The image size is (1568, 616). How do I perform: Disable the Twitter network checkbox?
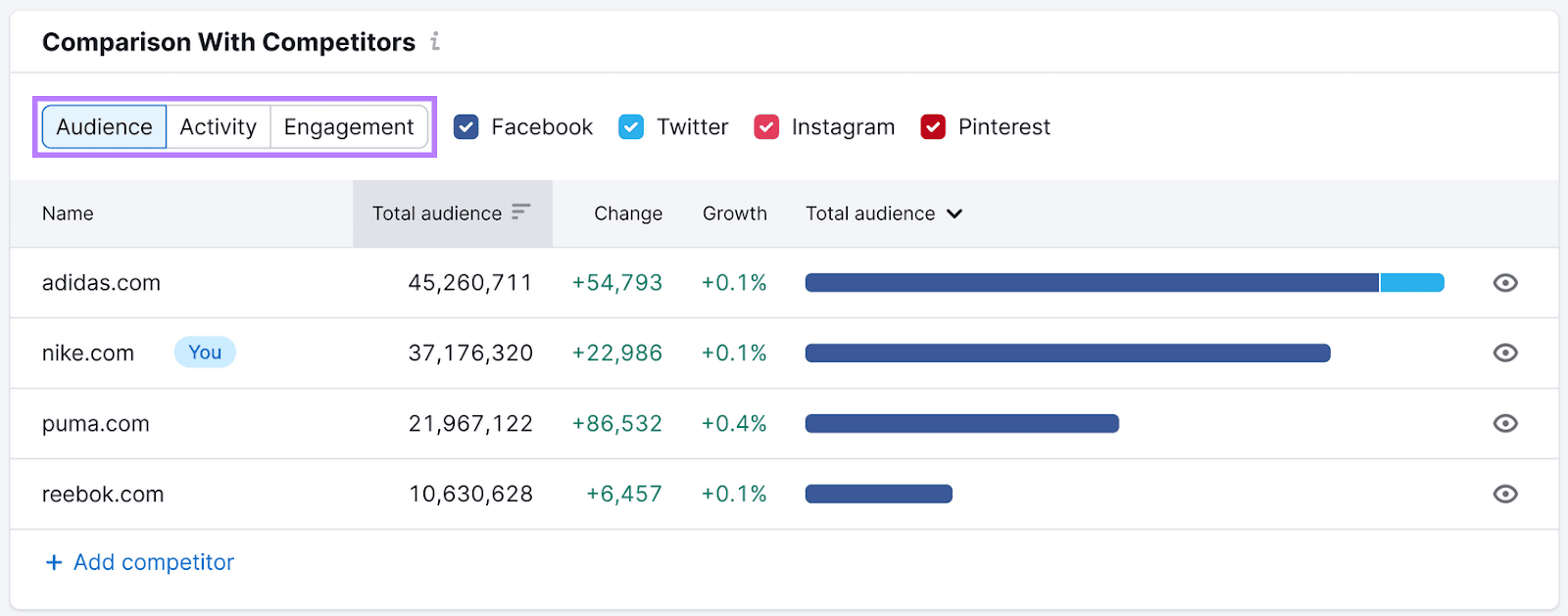[x=631, y=127]
